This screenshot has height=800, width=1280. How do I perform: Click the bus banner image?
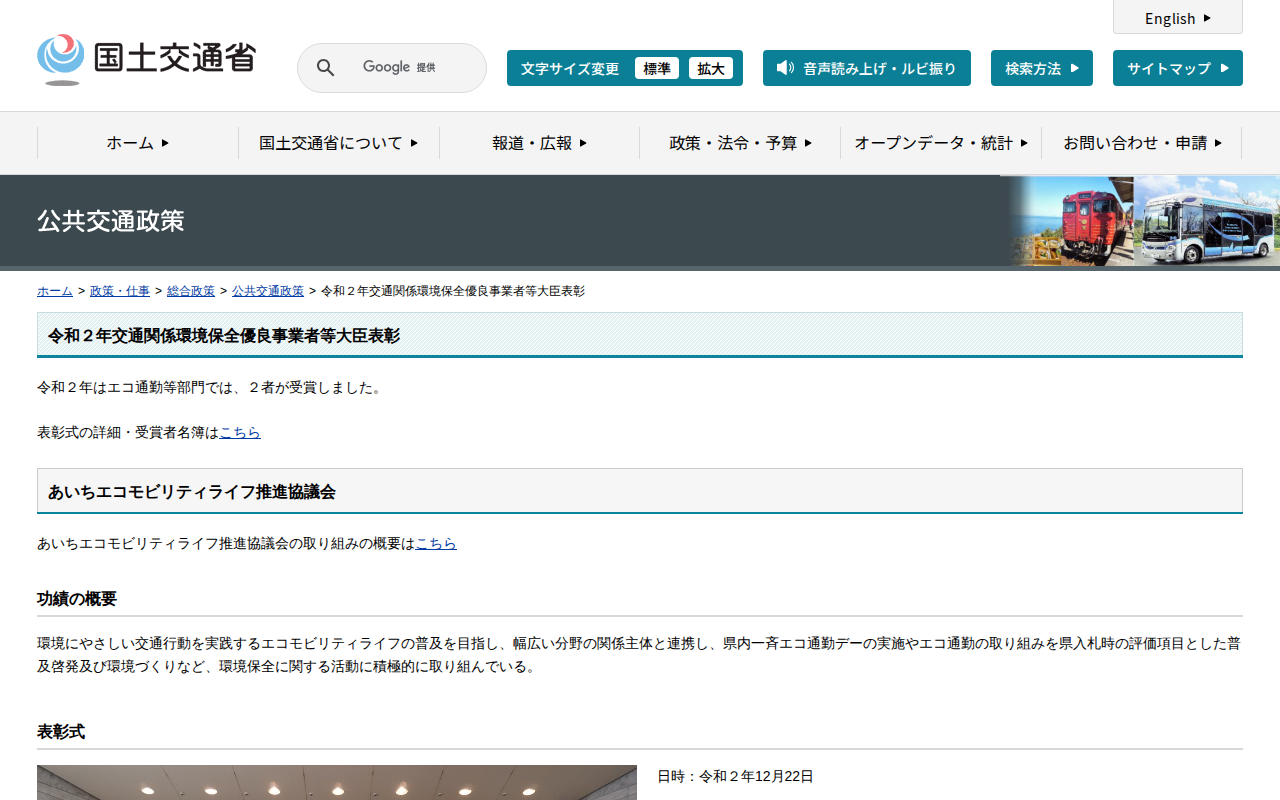point(1207,221)
